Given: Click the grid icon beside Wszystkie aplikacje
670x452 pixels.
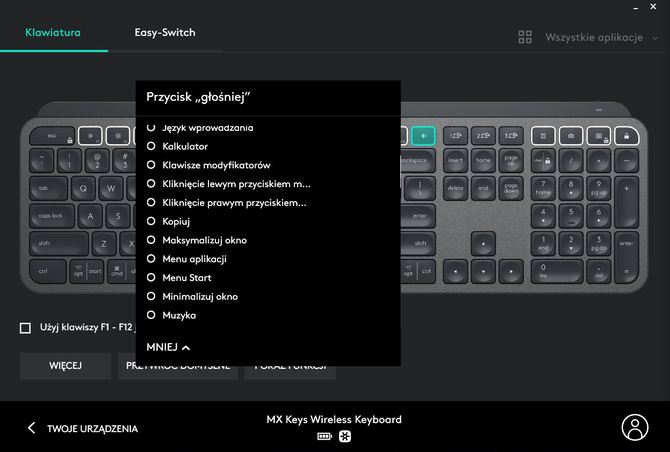Looking at the screenshot, I should tap(525, 37).
